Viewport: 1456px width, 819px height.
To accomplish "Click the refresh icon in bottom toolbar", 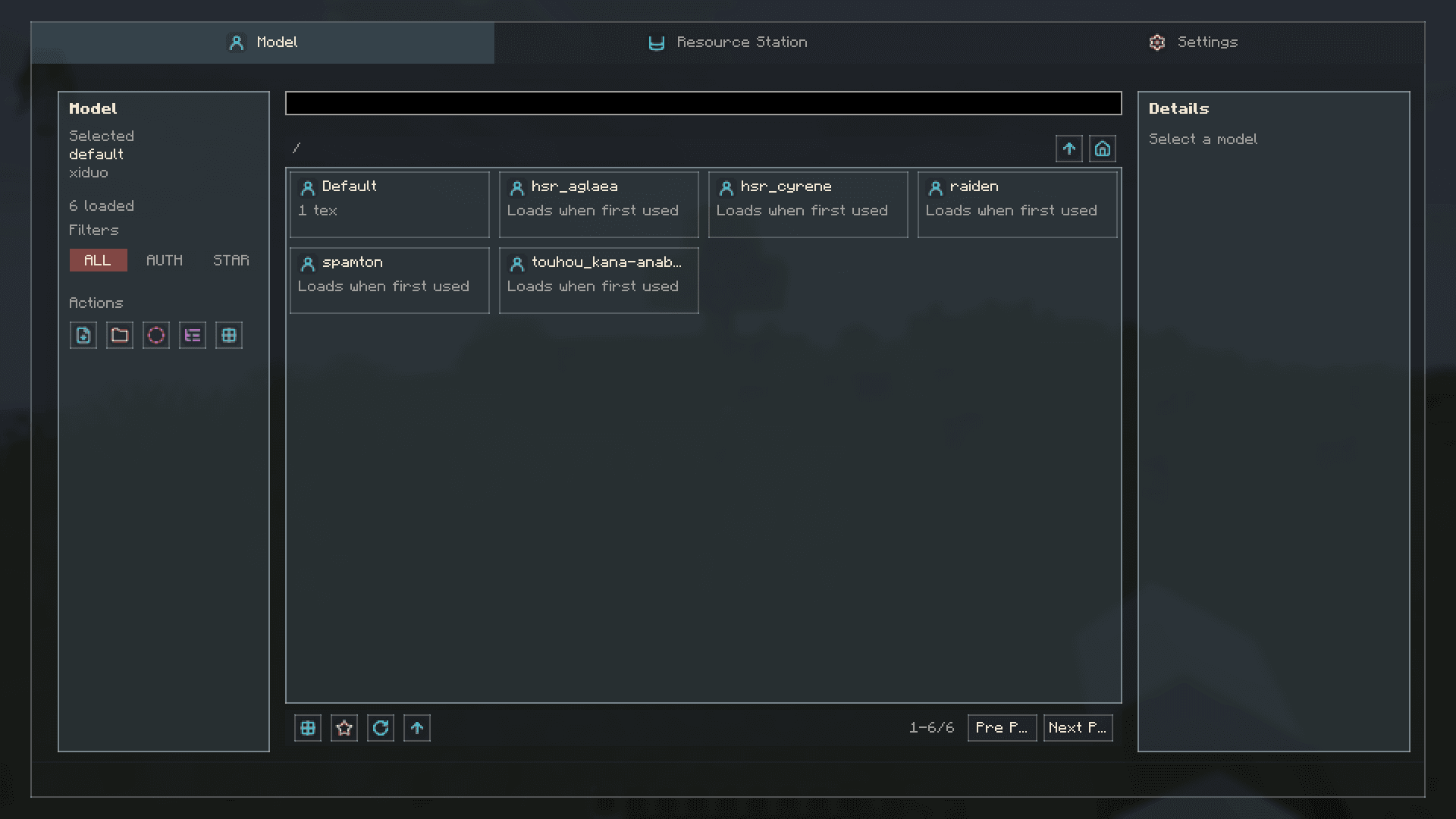I will [x=381, y=728].
